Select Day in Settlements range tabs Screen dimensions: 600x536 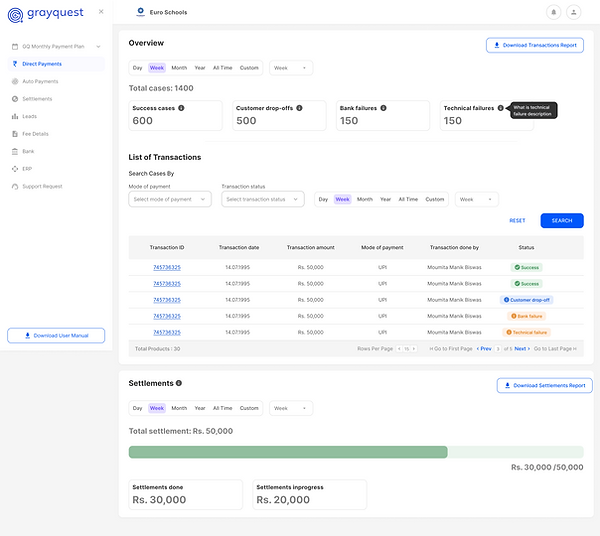(137, 408)
